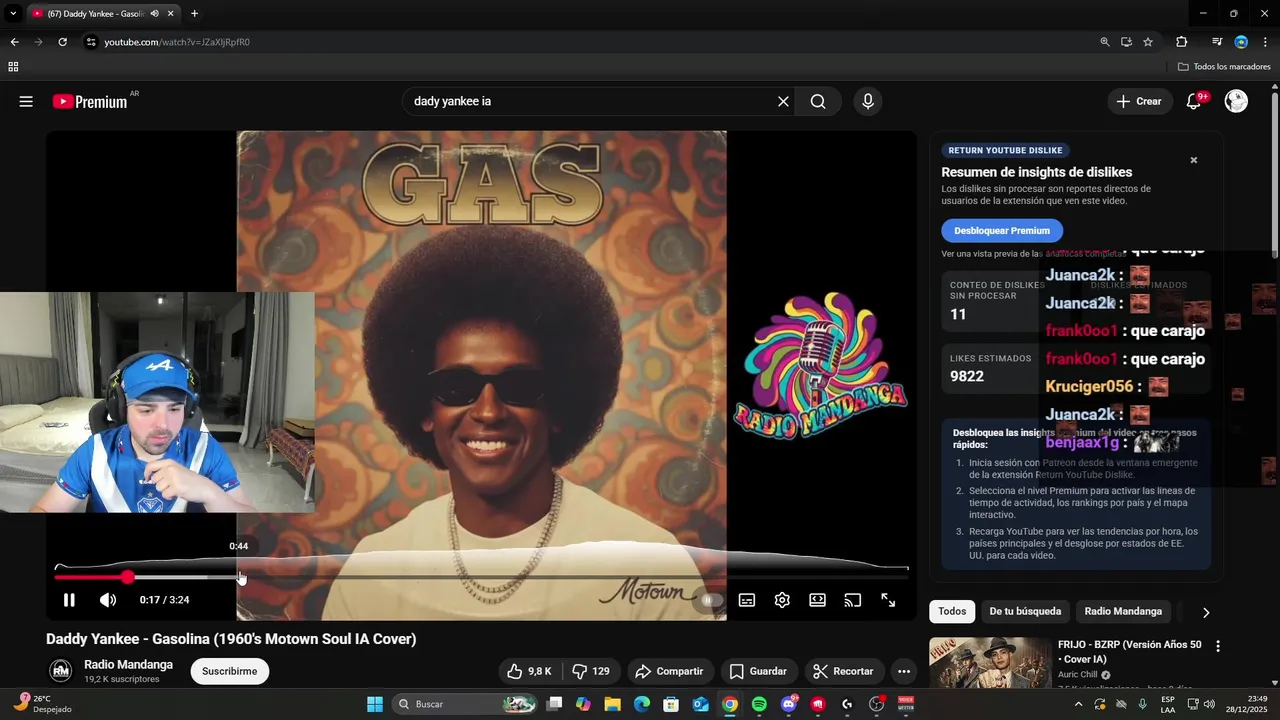Image resolution: width=1280 pixels, height=720 pixels.
Task: Reload the YouTube page
Action: (62, 42)
